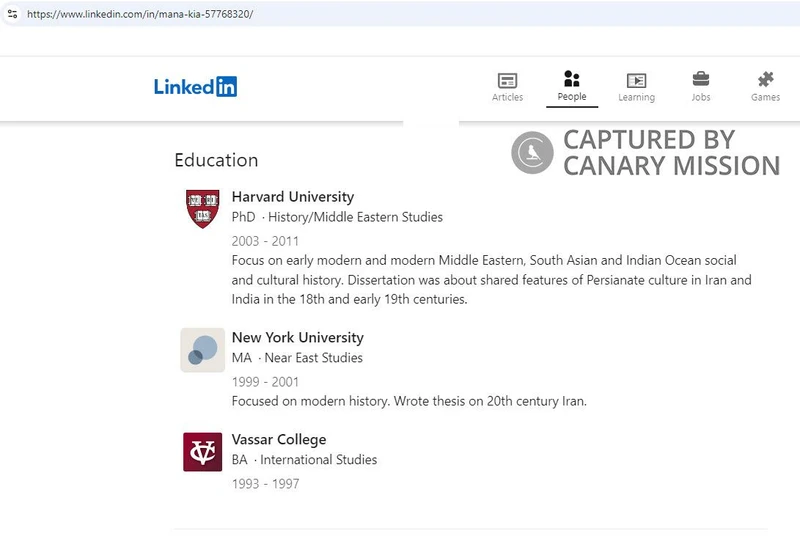Click the Vassar College logo

coord(203,452)
